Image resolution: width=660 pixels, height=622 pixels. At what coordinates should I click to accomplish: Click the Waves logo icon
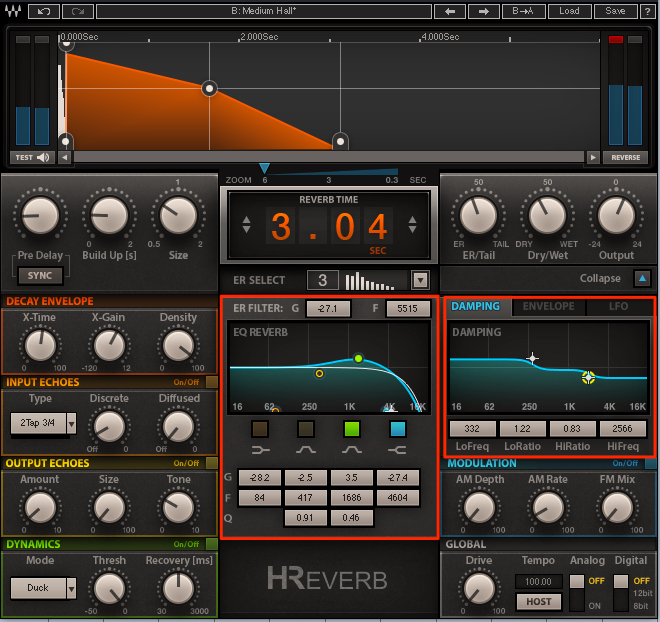[x=13, y=11]
